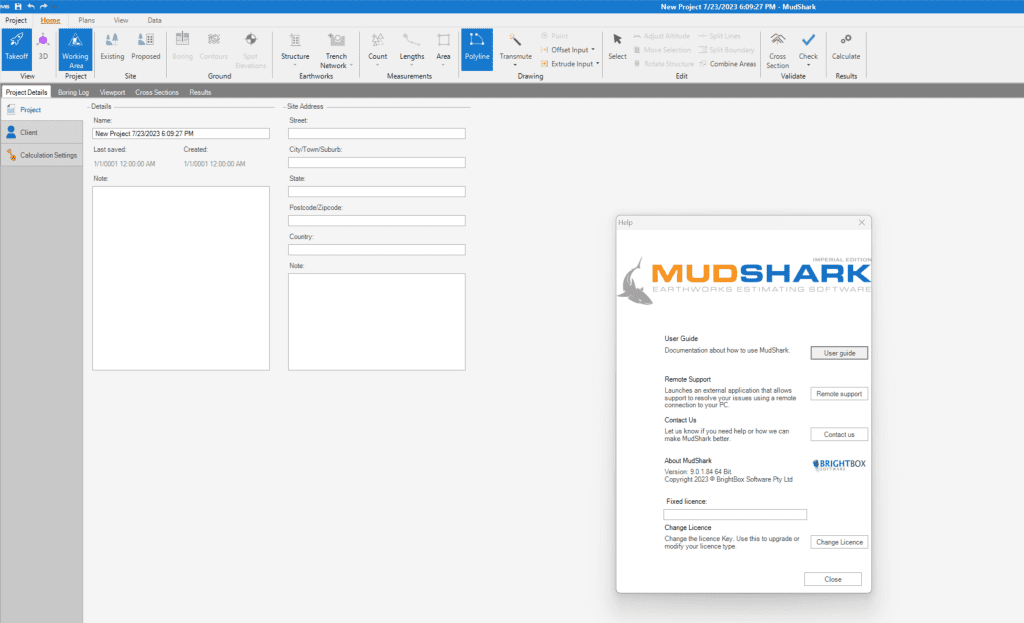Image resolution: width=1024 pixels, height=623 pixels.
Task: Switch to Takeoff view
Action: pyautogui.click(x=16, y=47)
